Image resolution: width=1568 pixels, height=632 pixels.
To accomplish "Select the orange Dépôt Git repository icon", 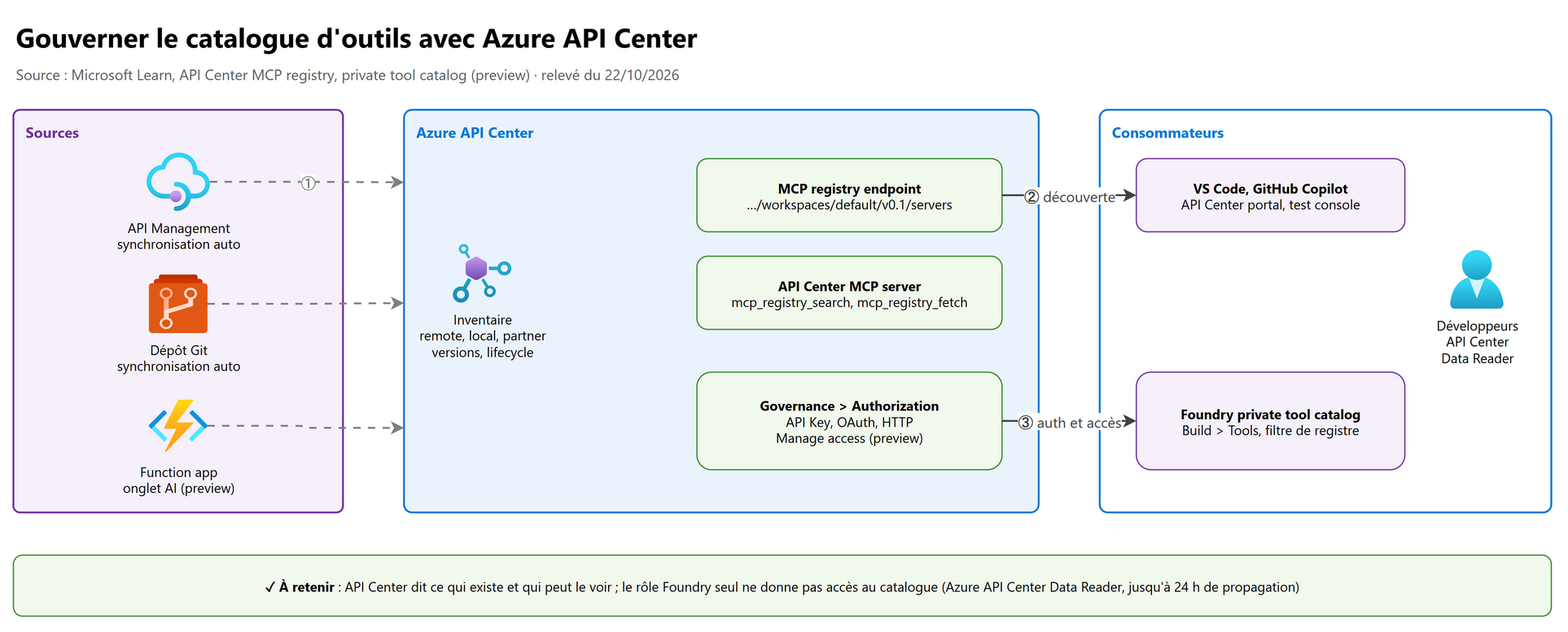I will pos(178,304).
